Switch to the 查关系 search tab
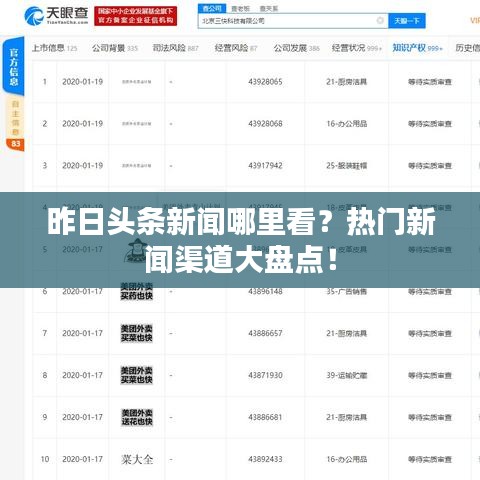480x480 pixels. 269,9
